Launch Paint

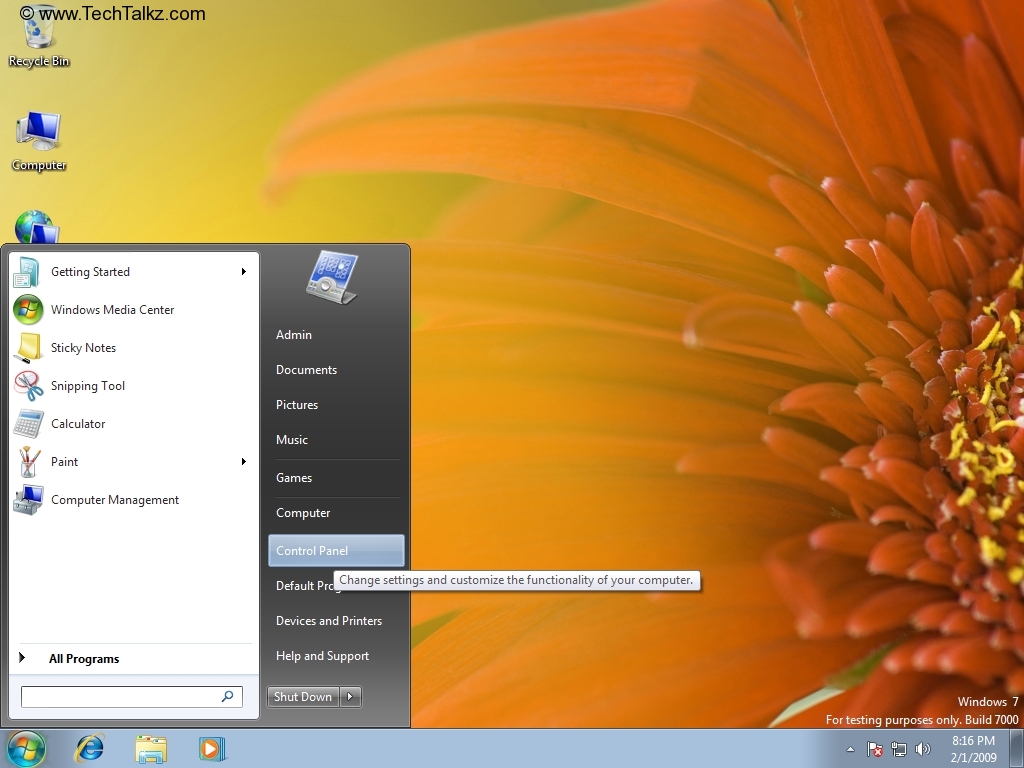(x=64, y=461)
